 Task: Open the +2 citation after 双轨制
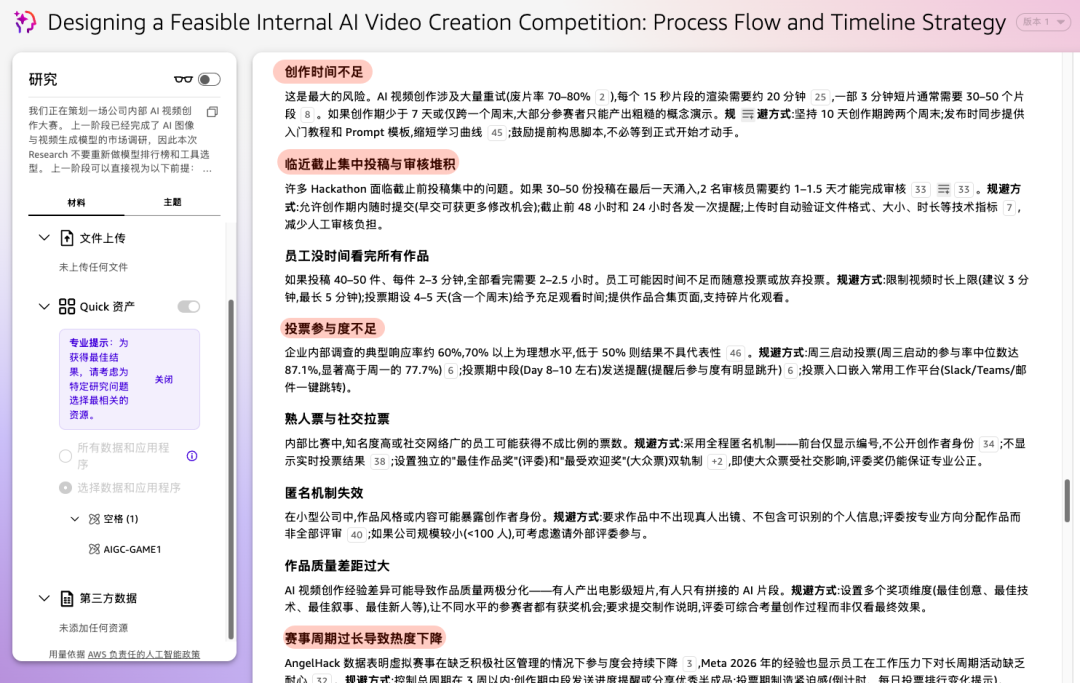click(717, 462)
